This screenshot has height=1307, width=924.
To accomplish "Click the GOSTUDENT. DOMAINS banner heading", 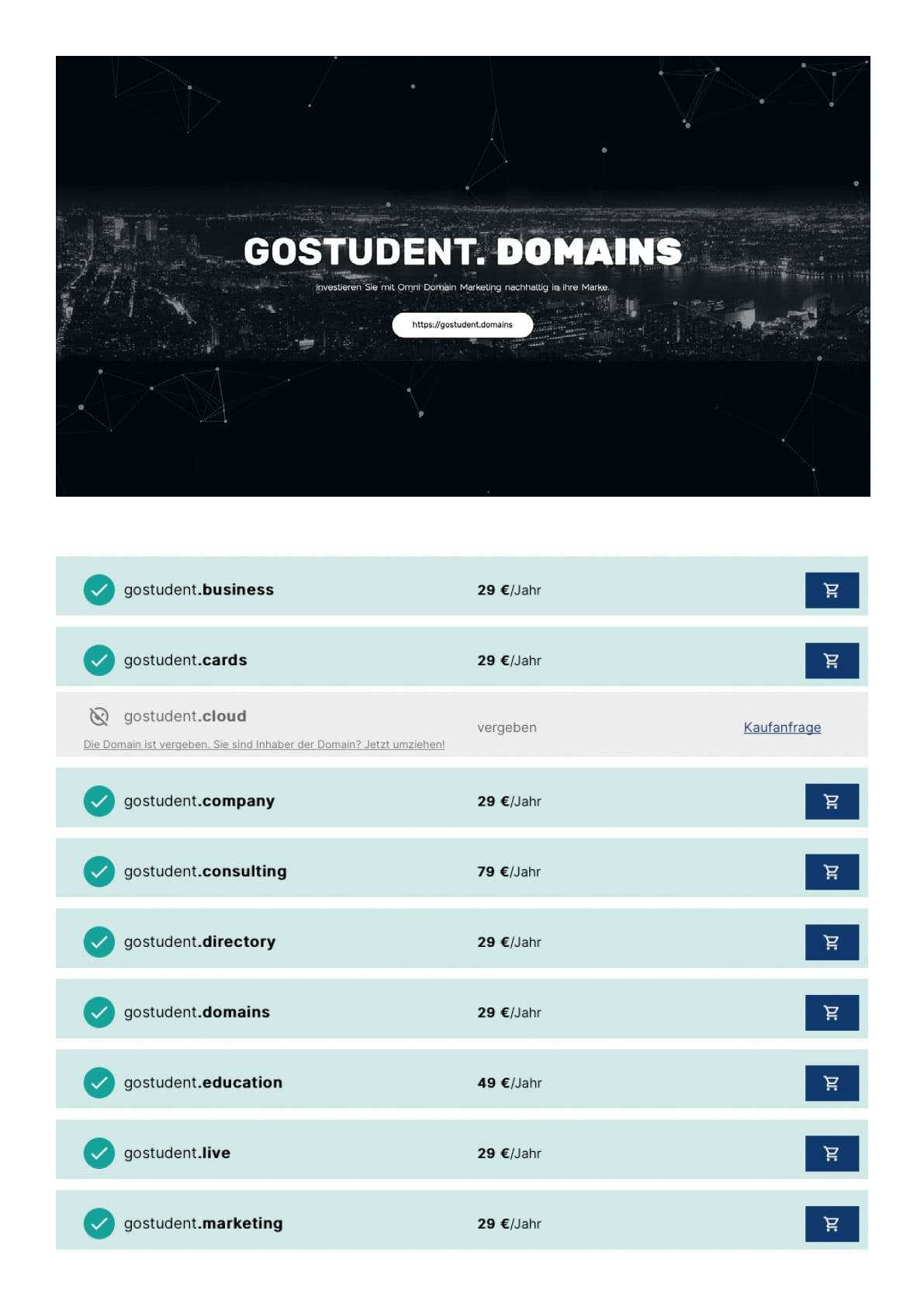I will pos(462,251).
